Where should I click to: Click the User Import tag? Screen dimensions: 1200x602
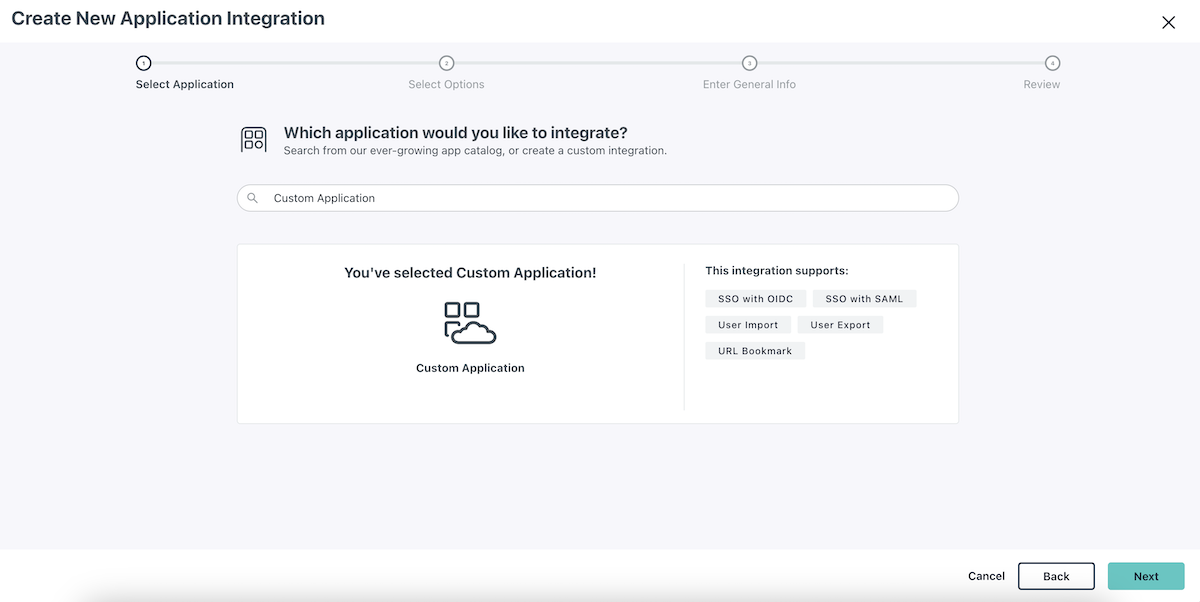[748, 325]
